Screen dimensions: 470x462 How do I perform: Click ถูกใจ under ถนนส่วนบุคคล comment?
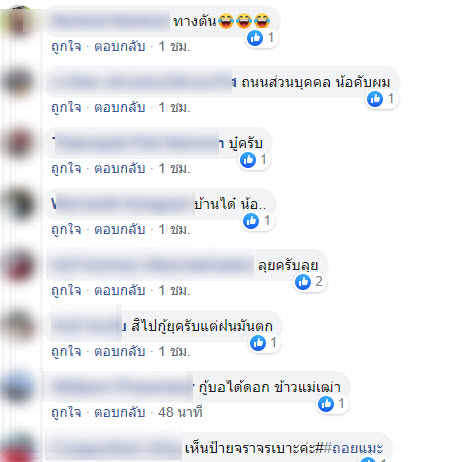tap(66, 107)
